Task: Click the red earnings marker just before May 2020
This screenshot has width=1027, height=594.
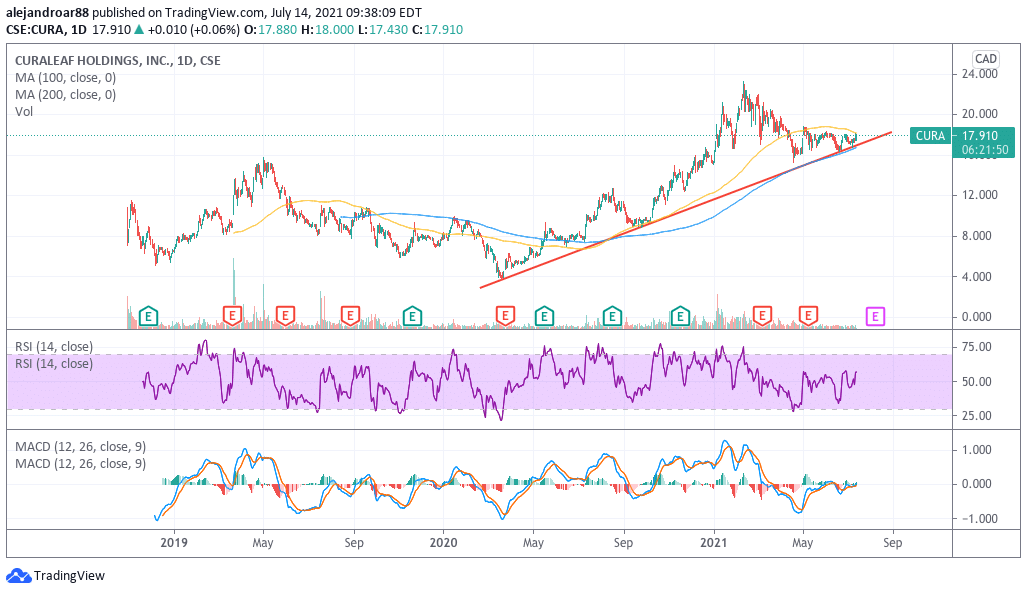Action: pos(505,317)
